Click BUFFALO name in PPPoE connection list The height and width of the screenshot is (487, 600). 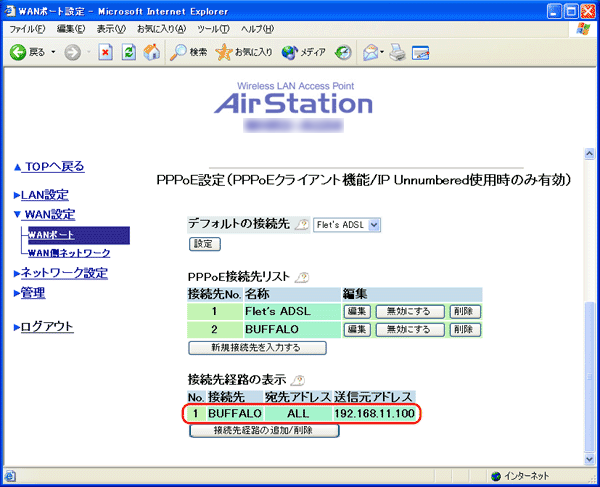(x=272, y=329)
